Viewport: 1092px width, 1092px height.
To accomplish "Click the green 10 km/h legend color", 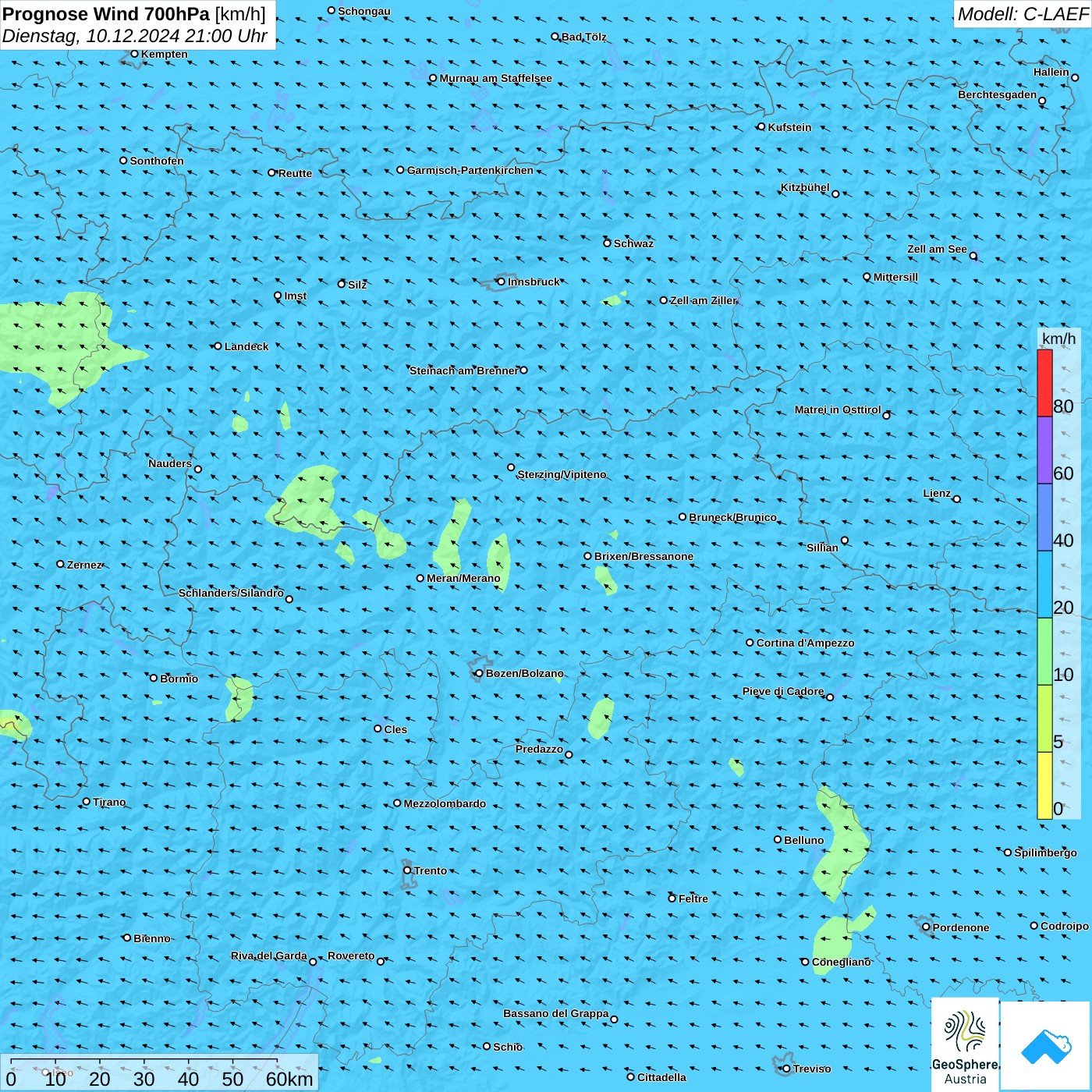I will click(x=1044, y=651).
